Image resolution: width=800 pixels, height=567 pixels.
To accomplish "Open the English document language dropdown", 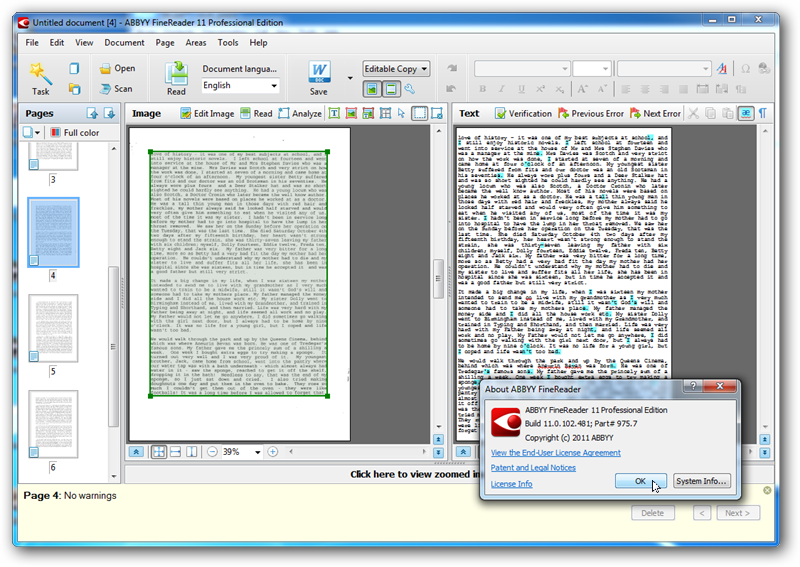I will click(x=274, y=86).
